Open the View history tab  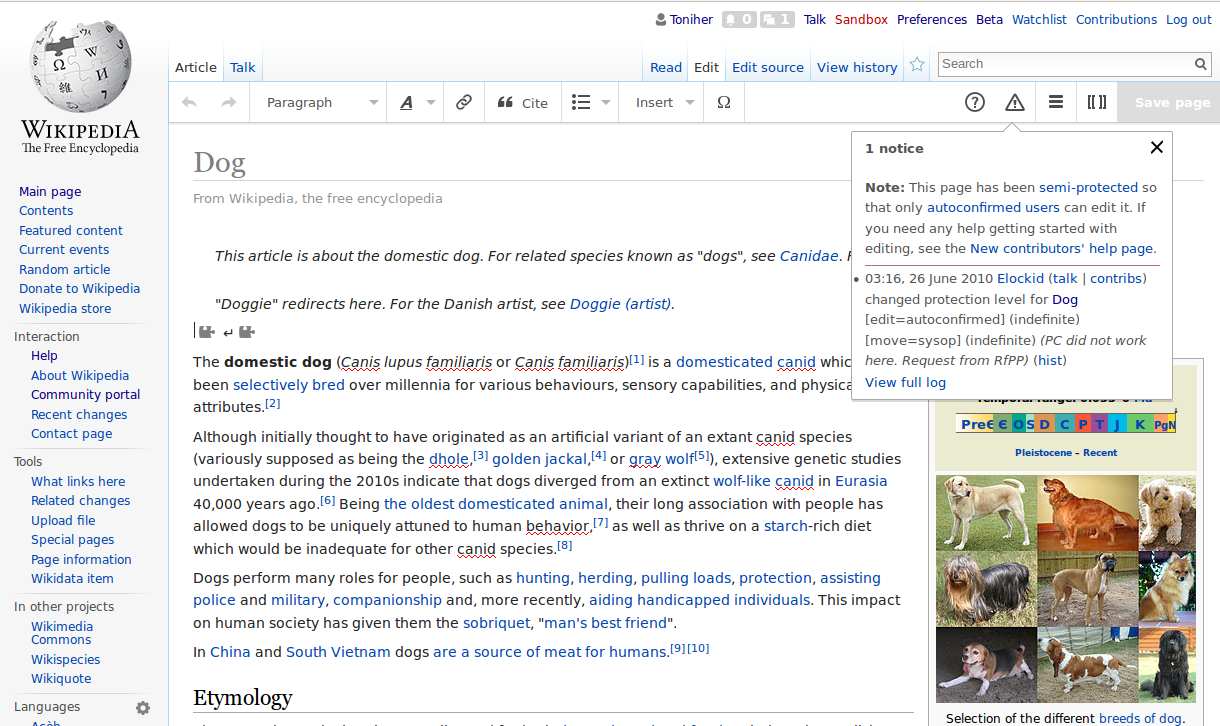[857, 67]
